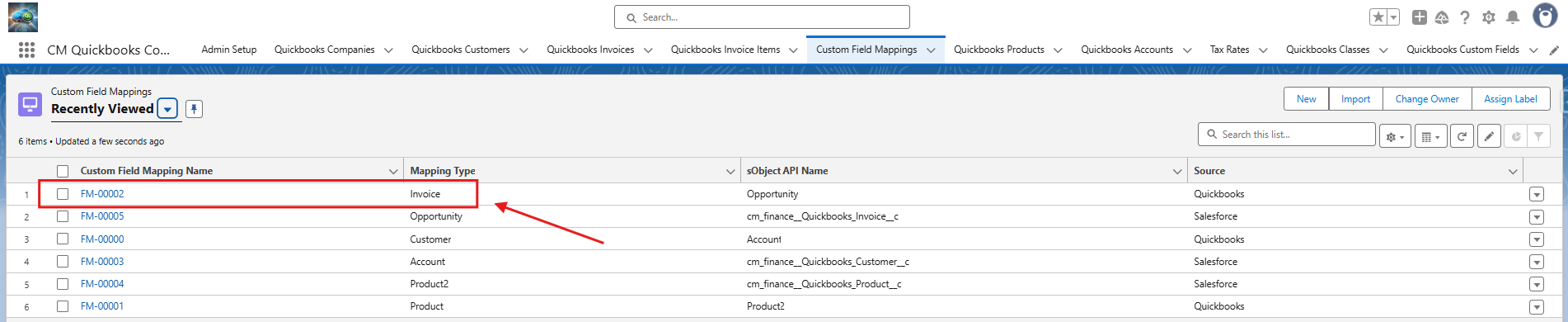The height and width of the screenshot is (322, 1568).
Task: Open record link FM-00005
Action: [102, 216]
